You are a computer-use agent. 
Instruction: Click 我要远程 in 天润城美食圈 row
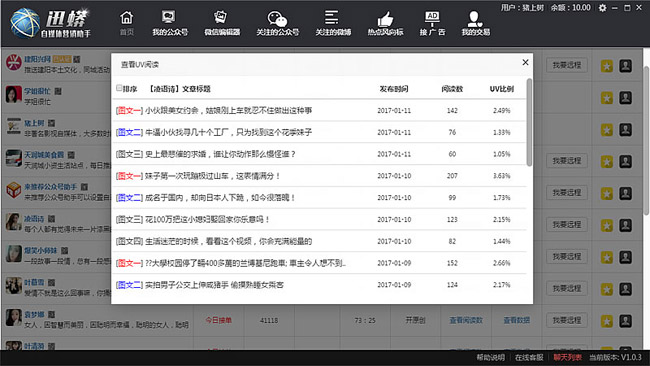(567, 161)
